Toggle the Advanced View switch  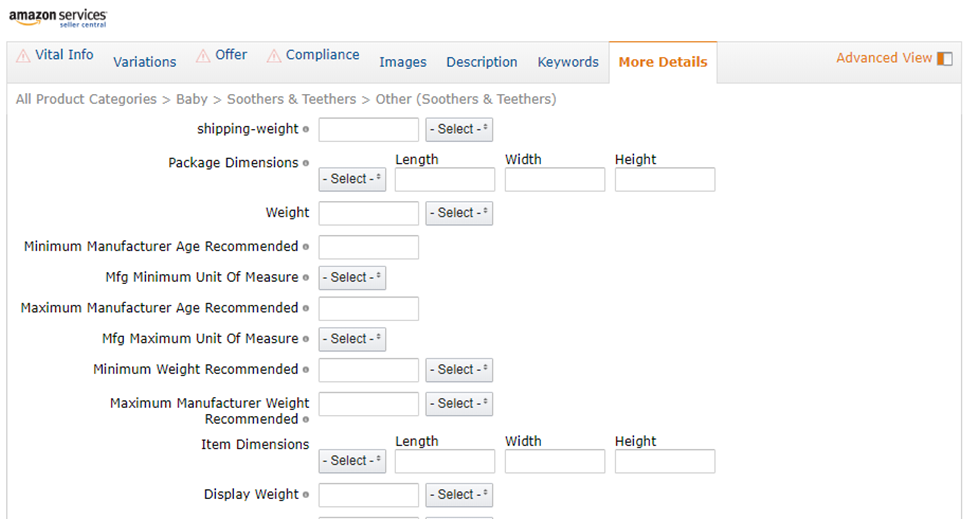click(x=944, y=59)
